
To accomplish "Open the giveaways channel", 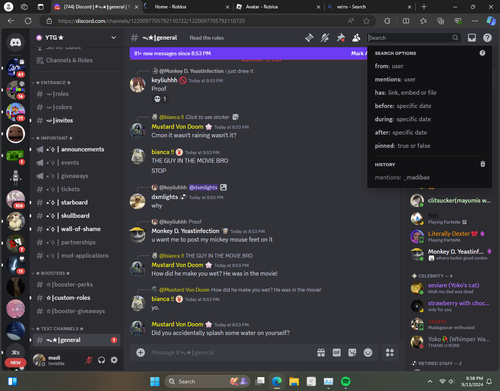I will tap(76, 176).
